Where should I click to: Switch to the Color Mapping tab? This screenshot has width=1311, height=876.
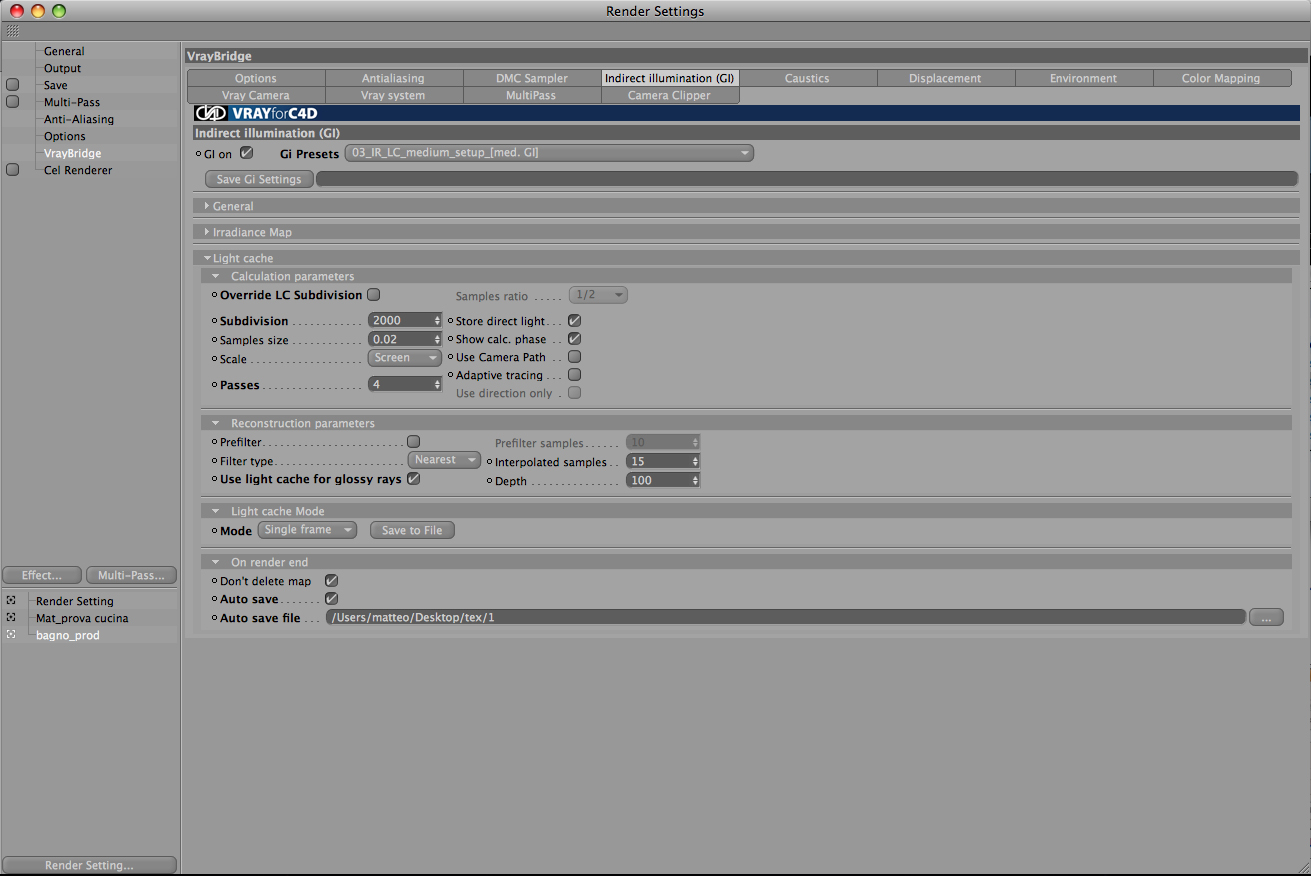click(1221, 78)
